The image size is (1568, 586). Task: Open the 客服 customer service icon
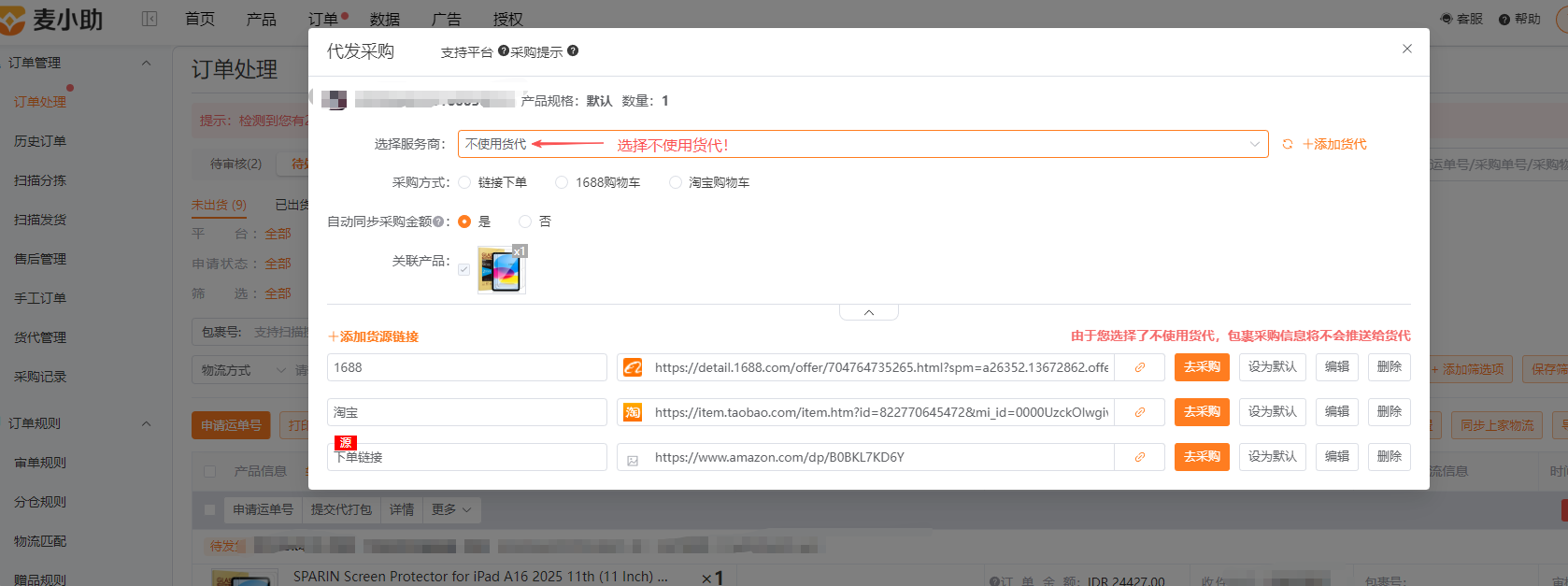click(1447, 19)
